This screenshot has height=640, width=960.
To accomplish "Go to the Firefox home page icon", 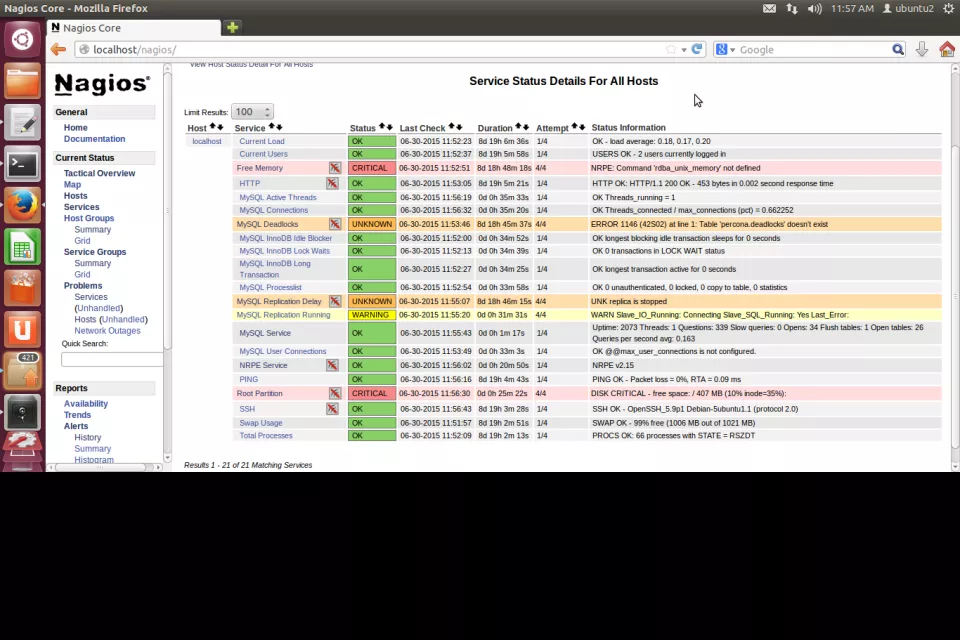I will point(947,50).
